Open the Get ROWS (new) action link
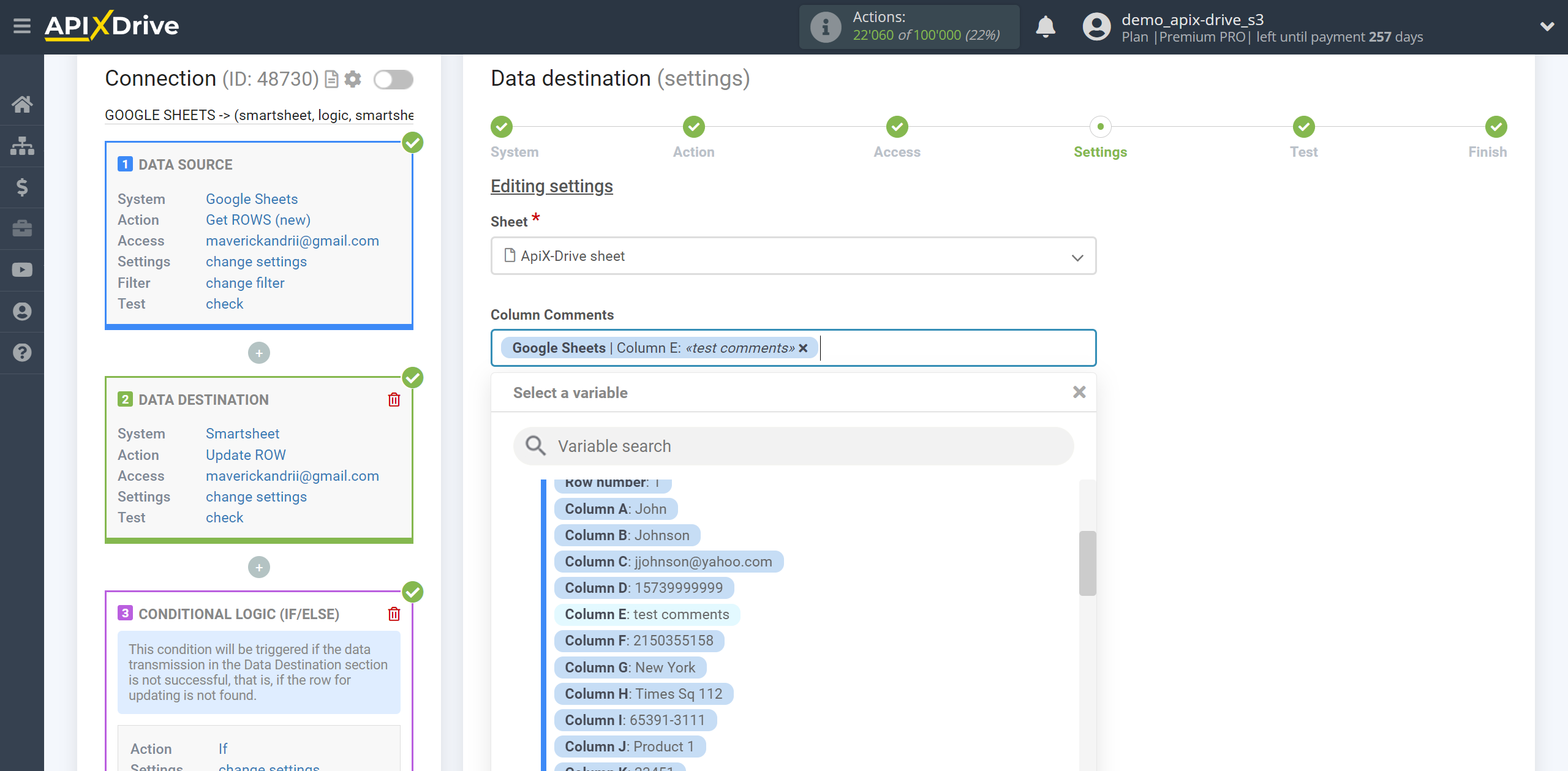Viewport: 1568px width, 771px height. [x=258, y=220]
